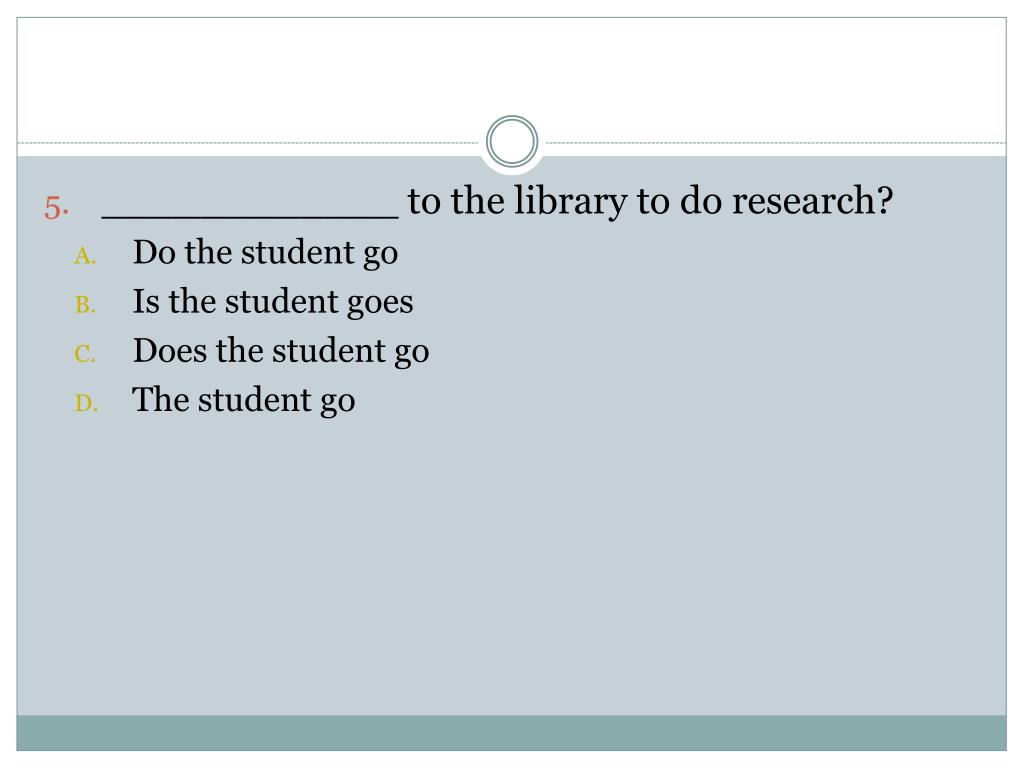Click the dotted divider left of circle
This screenshot has height=768, width=1024.
point(248,142)
